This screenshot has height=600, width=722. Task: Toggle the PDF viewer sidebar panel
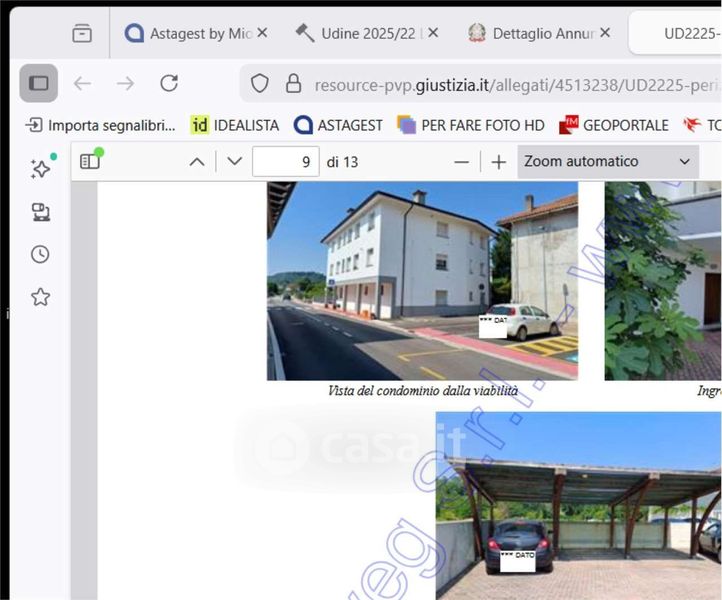(x=90, y=161)
